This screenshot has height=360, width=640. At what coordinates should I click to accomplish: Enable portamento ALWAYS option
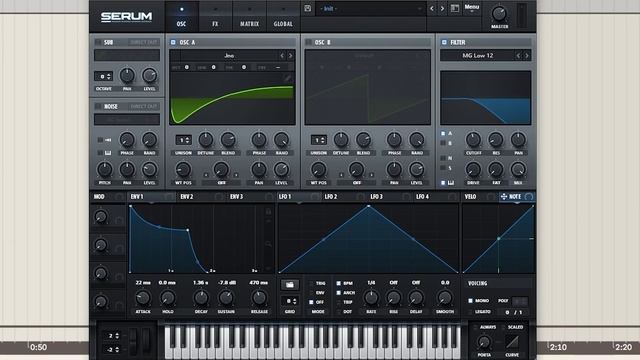(x=475, y=327)
